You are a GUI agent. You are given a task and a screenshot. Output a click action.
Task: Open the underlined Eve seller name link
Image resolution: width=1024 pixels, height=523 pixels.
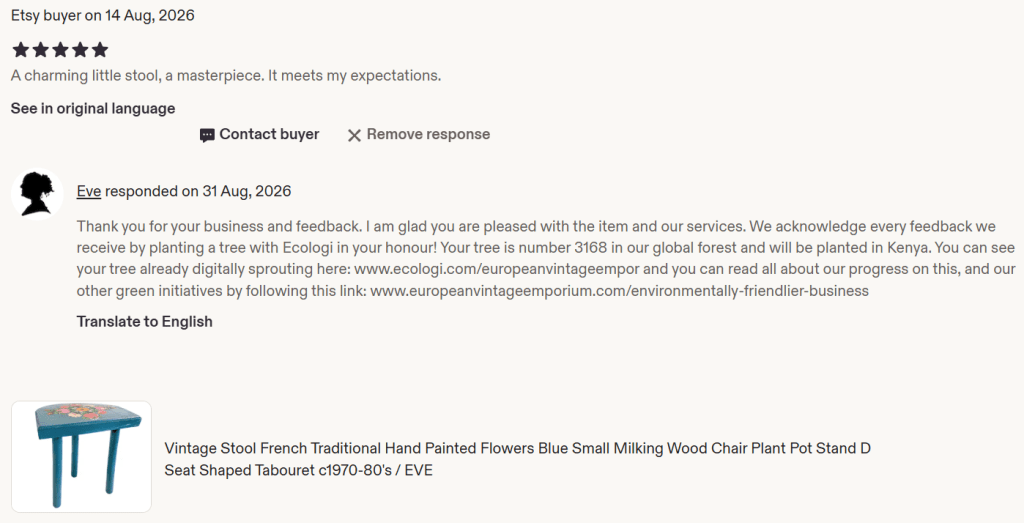[x=89, y=191]
